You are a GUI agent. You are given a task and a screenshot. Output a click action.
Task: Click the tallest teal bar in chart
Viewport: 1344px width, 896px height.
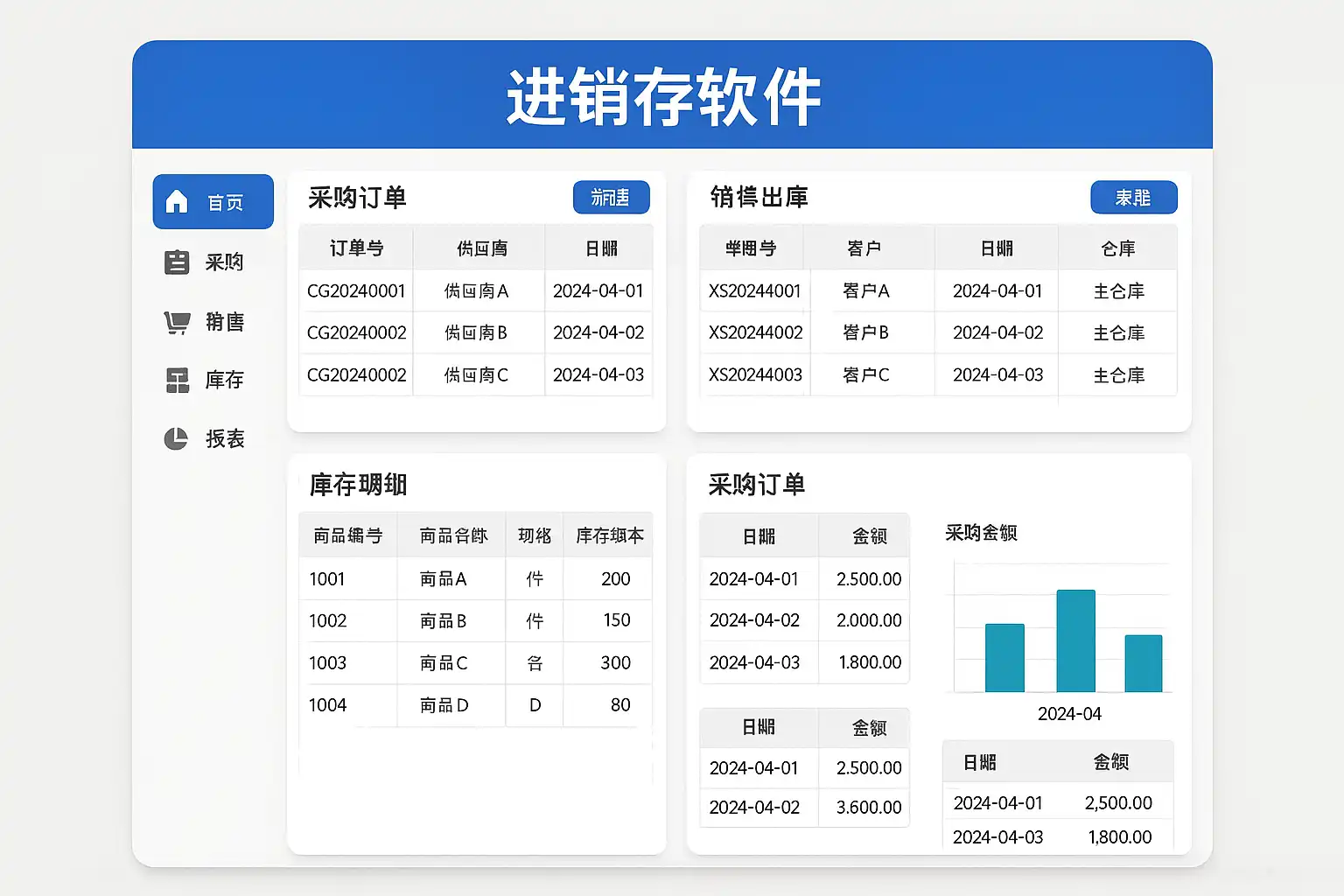[1075, 640]
